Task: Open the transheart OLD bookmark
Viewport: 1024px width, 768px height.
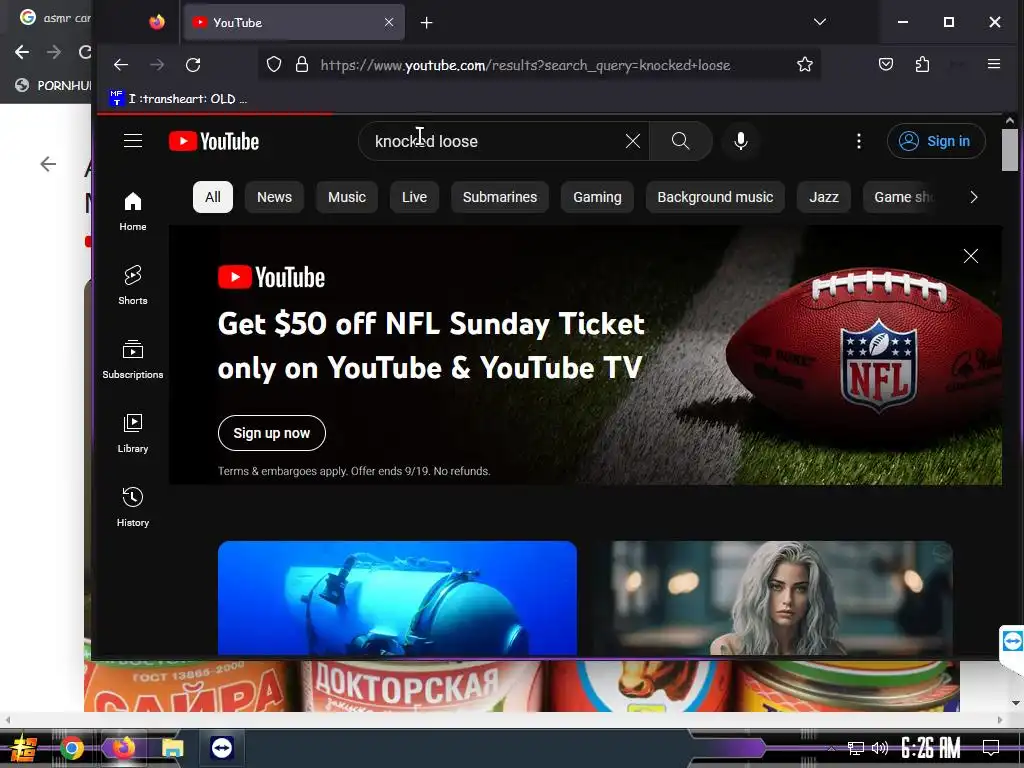Action: (178, 99)
